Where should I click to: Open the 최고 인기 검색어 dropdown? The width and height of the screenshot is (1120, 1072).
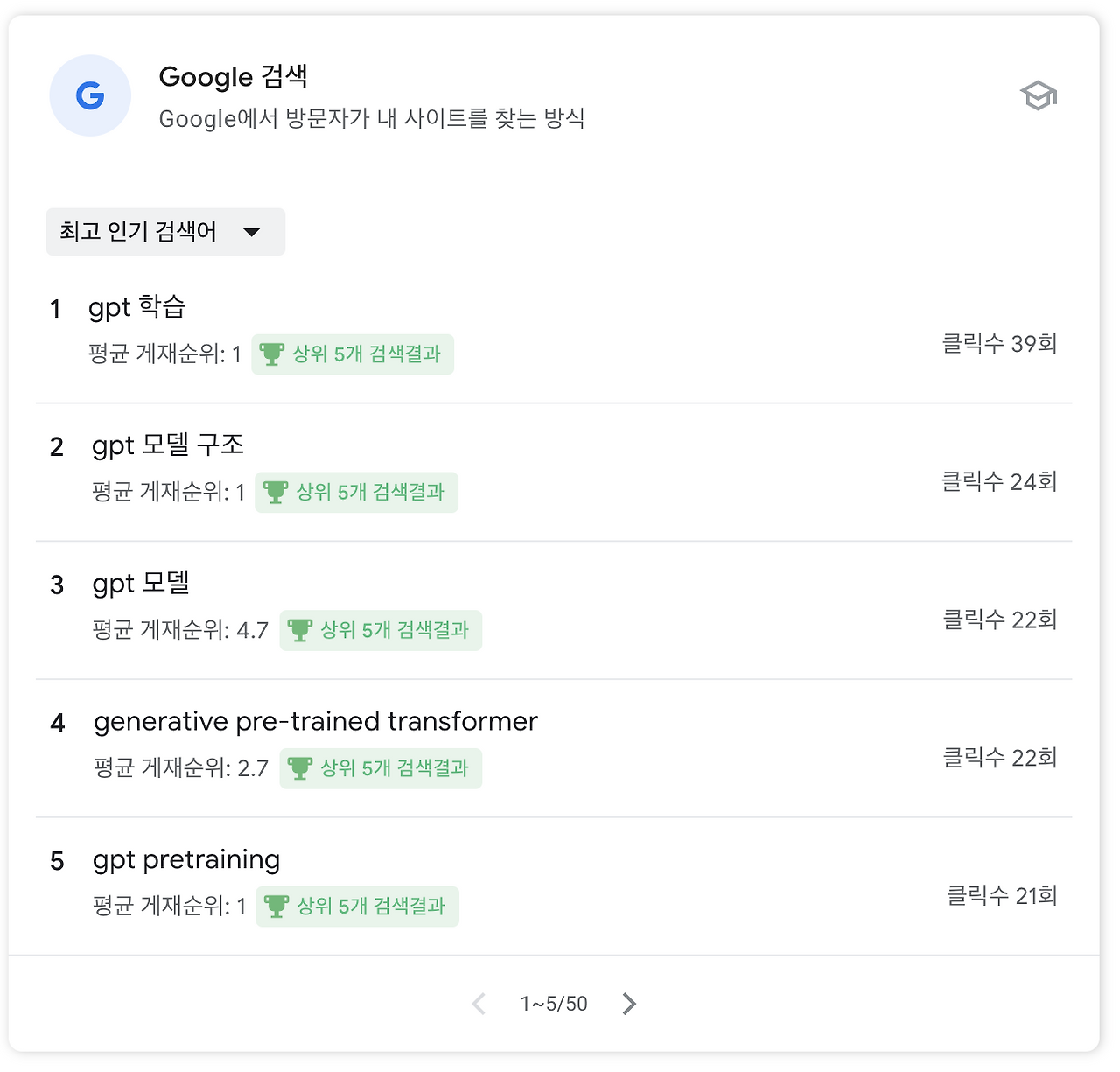(x=165, y=232)
